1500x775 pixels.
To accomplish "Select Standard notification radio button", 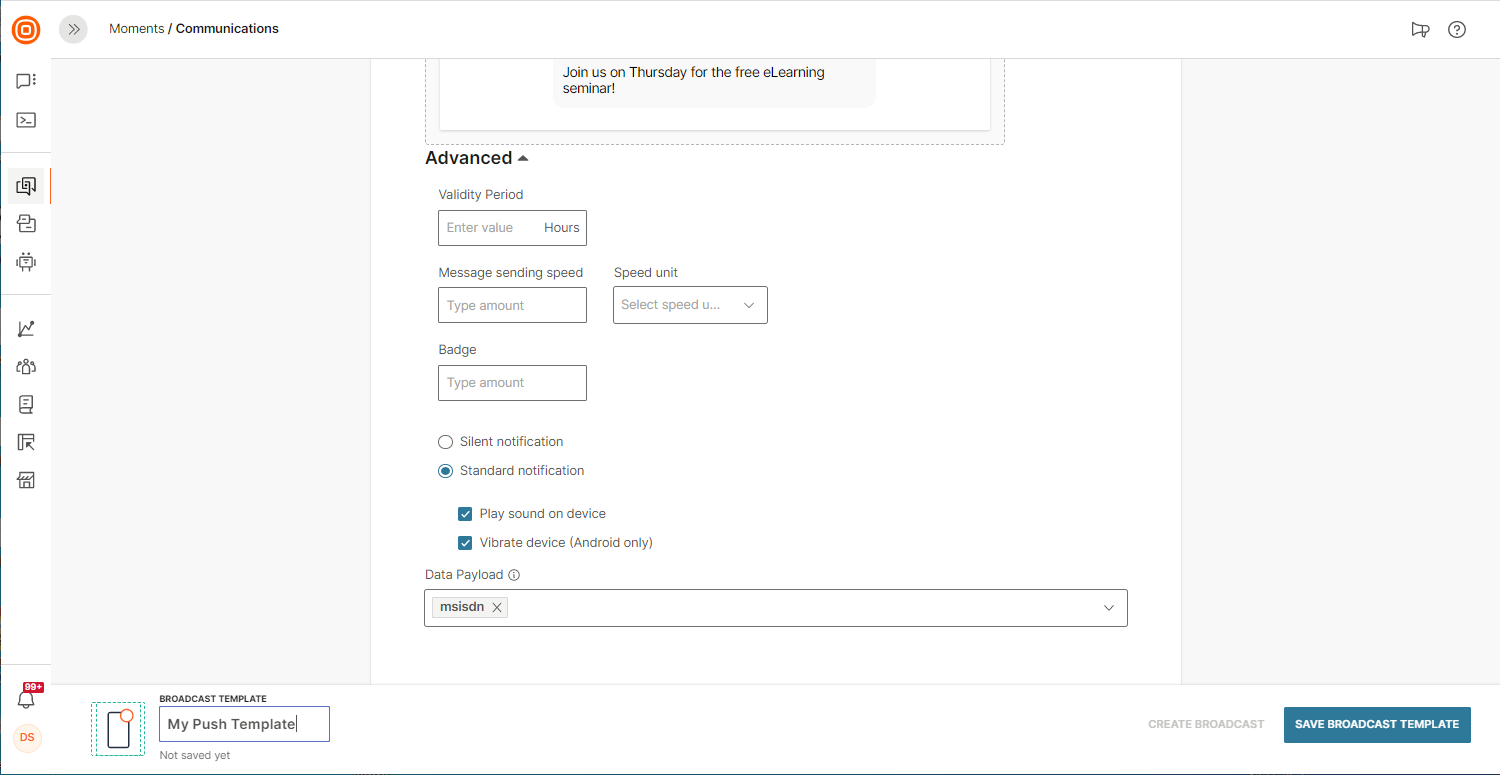I will coord(446,471).
